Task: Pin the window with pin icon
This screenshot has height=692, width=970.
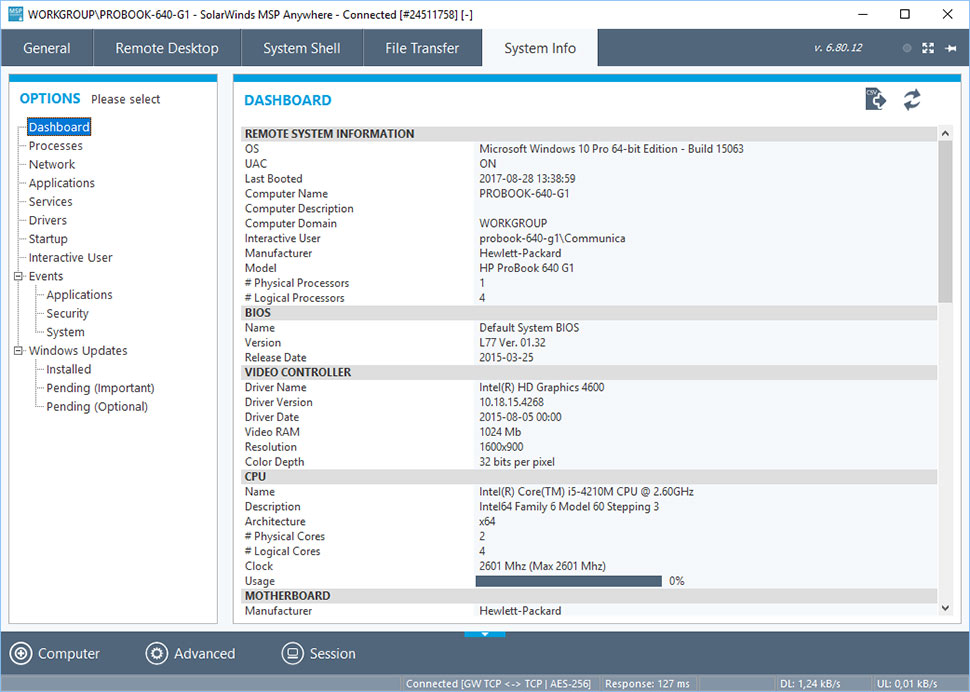Action: [x=951, y=48]
